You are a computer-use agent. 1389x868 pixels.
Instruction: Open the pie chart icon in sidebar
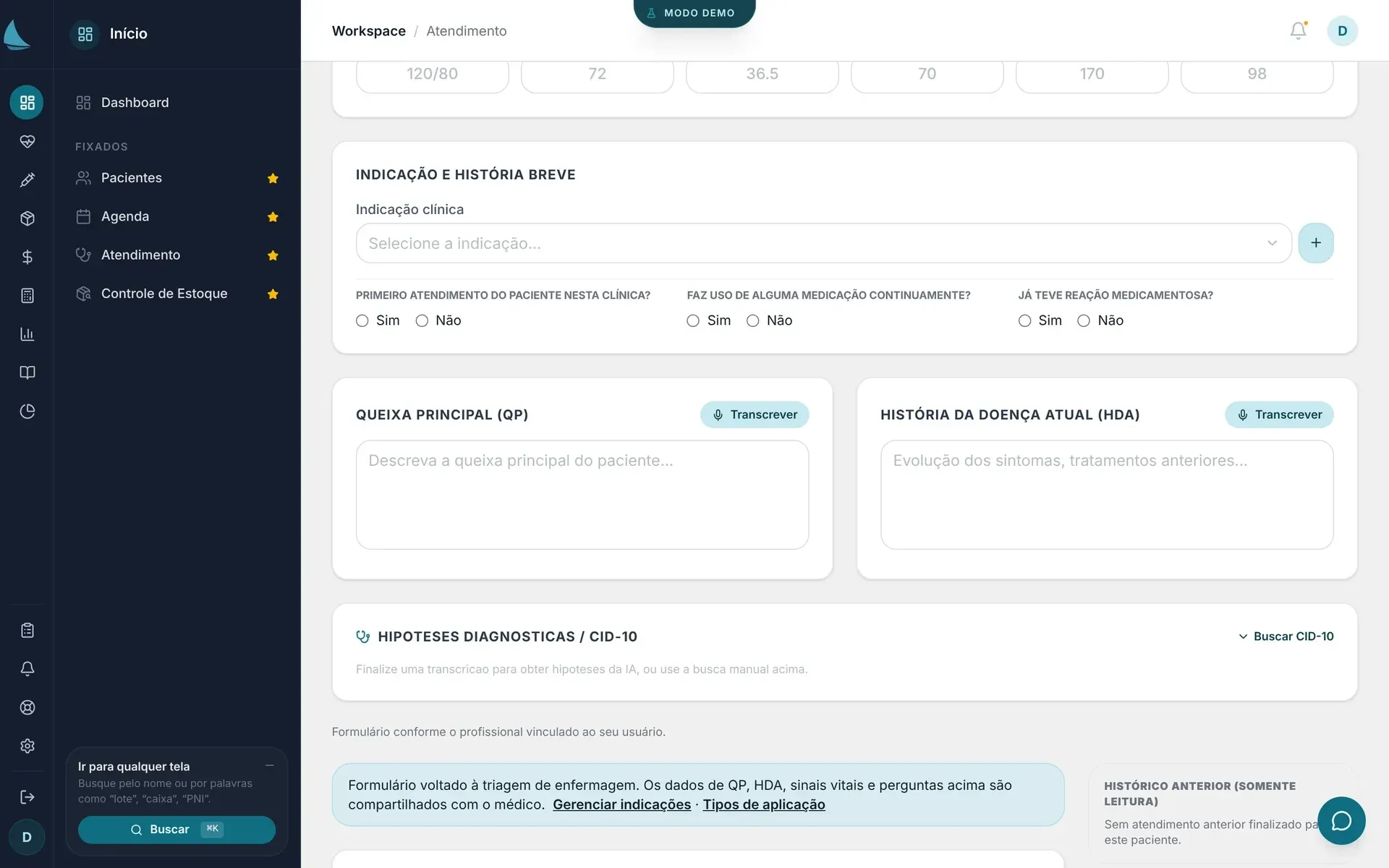click(27, 412)
